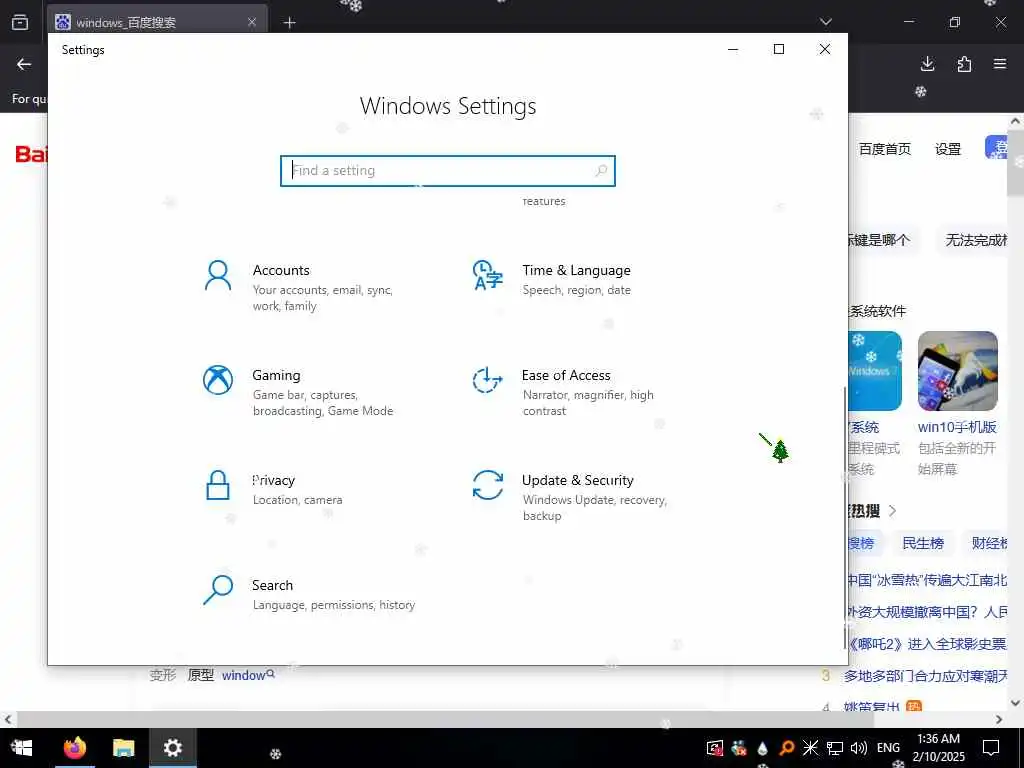Open the browser tab overview icon

[20, 22]
